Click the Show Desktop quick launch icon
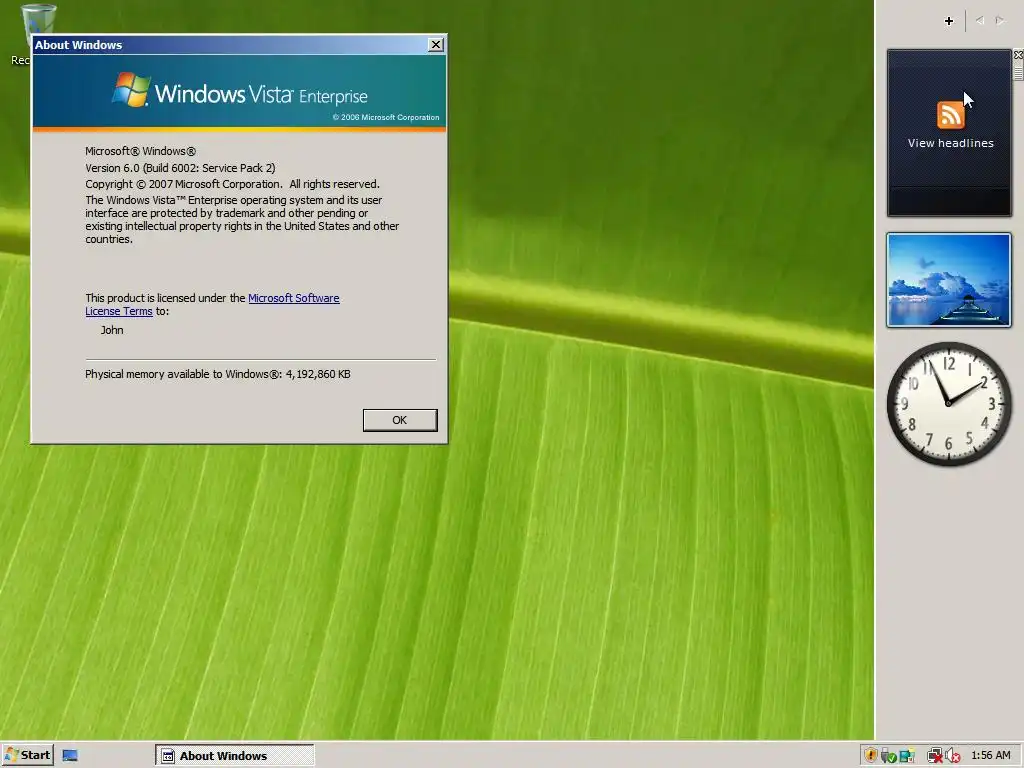1024x768 pixels. (x=70, y=756)
